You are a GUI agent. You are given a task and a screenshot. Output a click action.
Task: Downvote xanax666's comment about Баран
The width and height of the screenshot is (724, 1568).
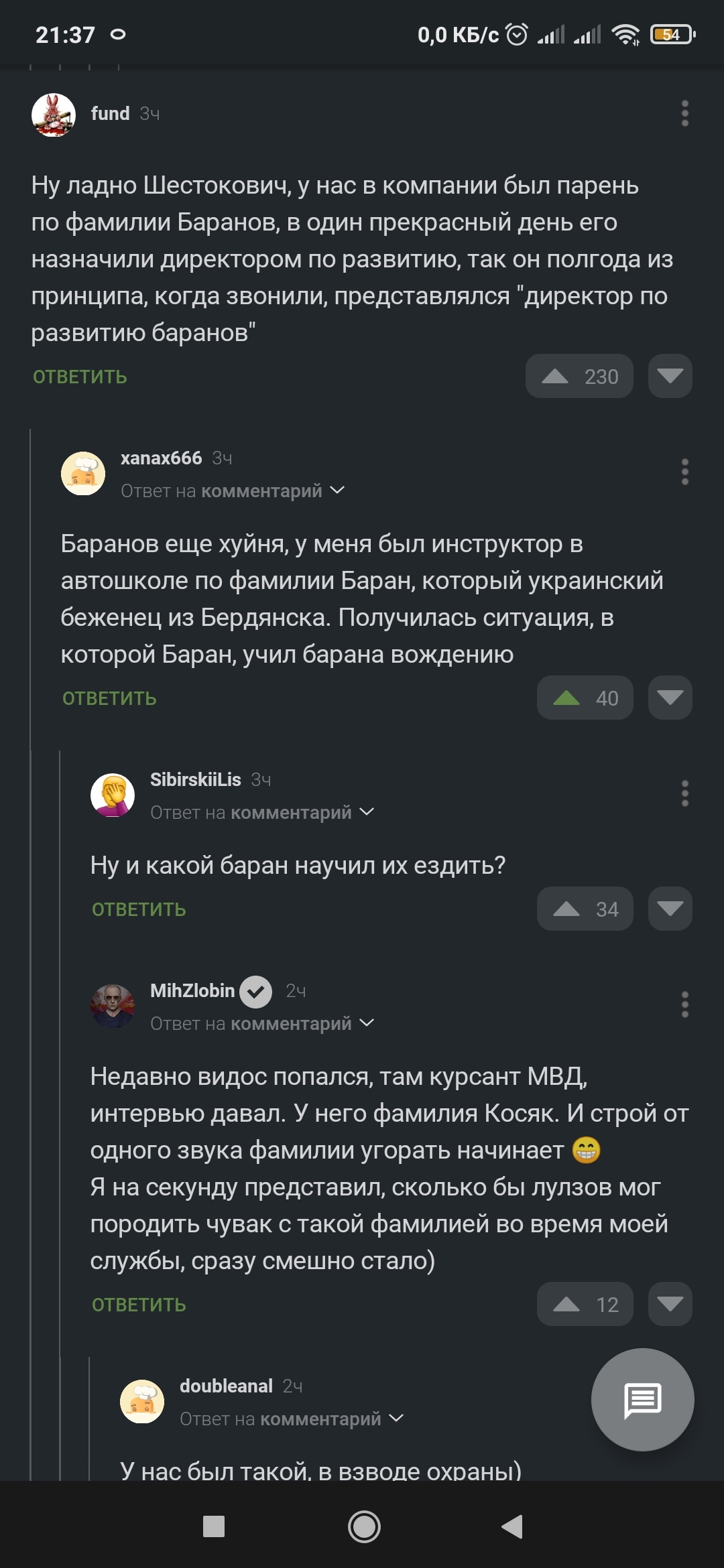[x=670, y=698]
